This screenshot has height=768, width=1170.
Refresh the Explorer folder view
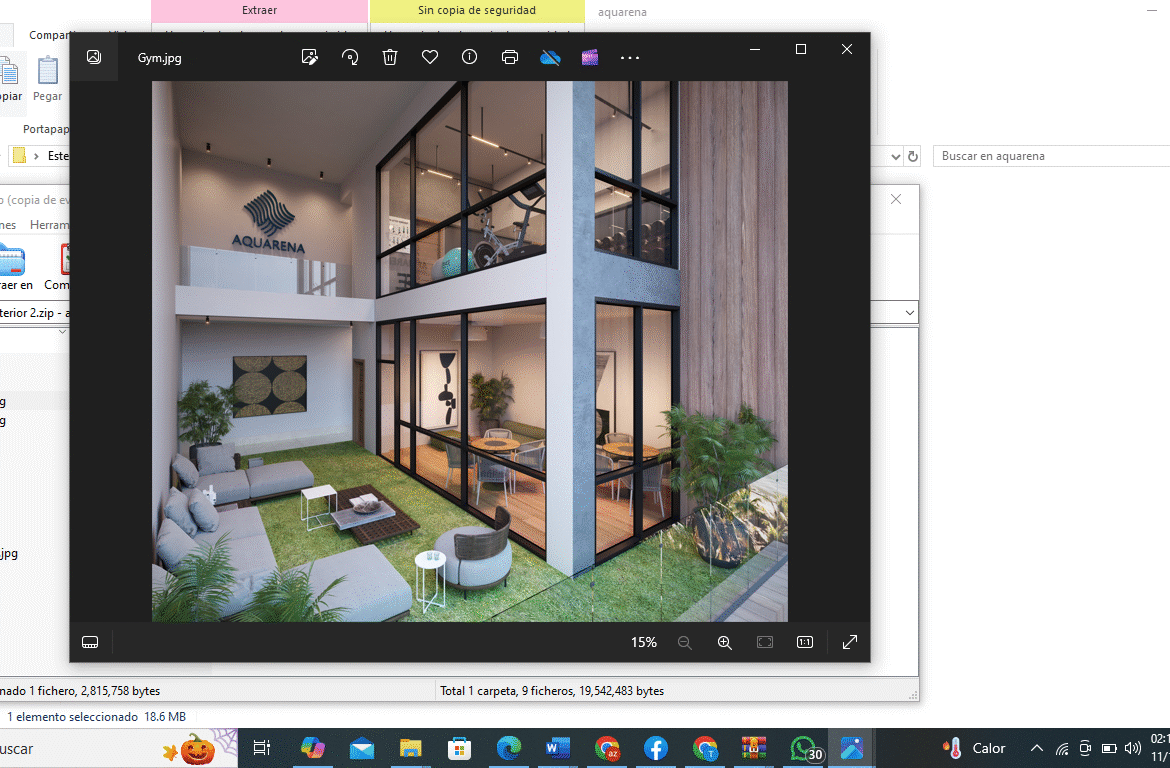(x=913, y=157)
